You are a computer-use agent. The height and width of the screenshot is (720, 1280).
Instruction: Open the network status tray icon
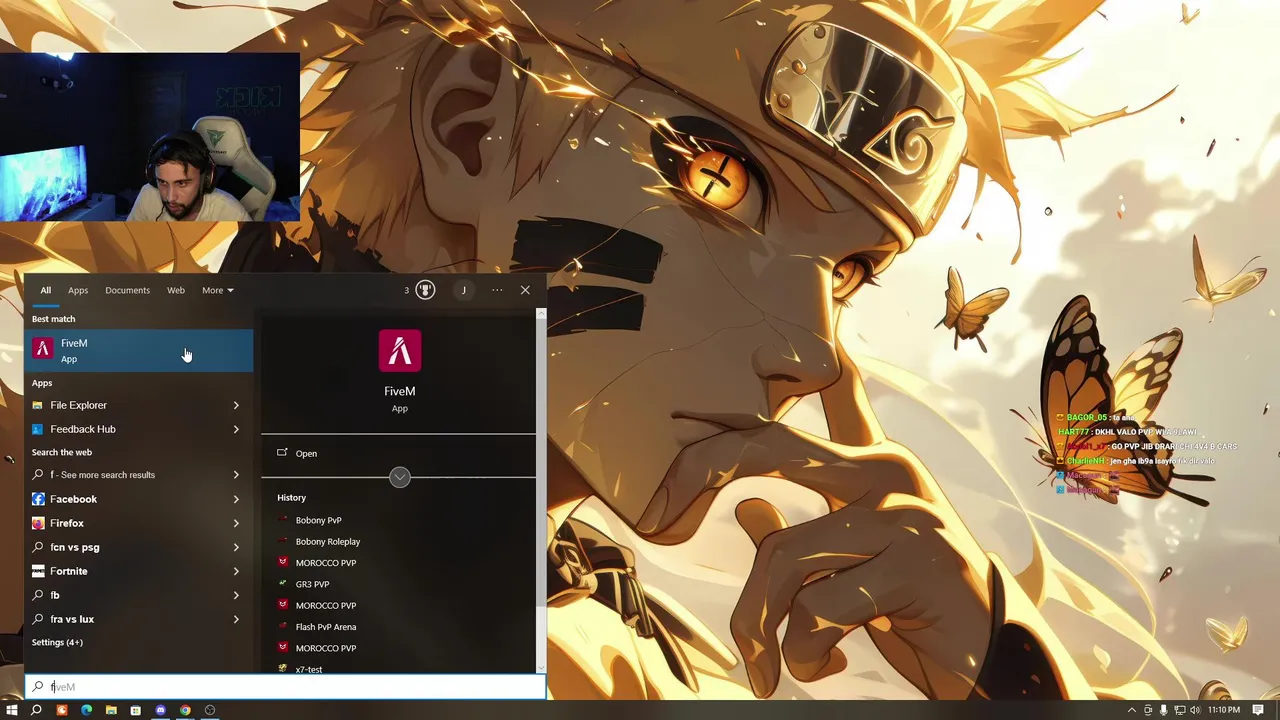click(x=1179, y=710)
